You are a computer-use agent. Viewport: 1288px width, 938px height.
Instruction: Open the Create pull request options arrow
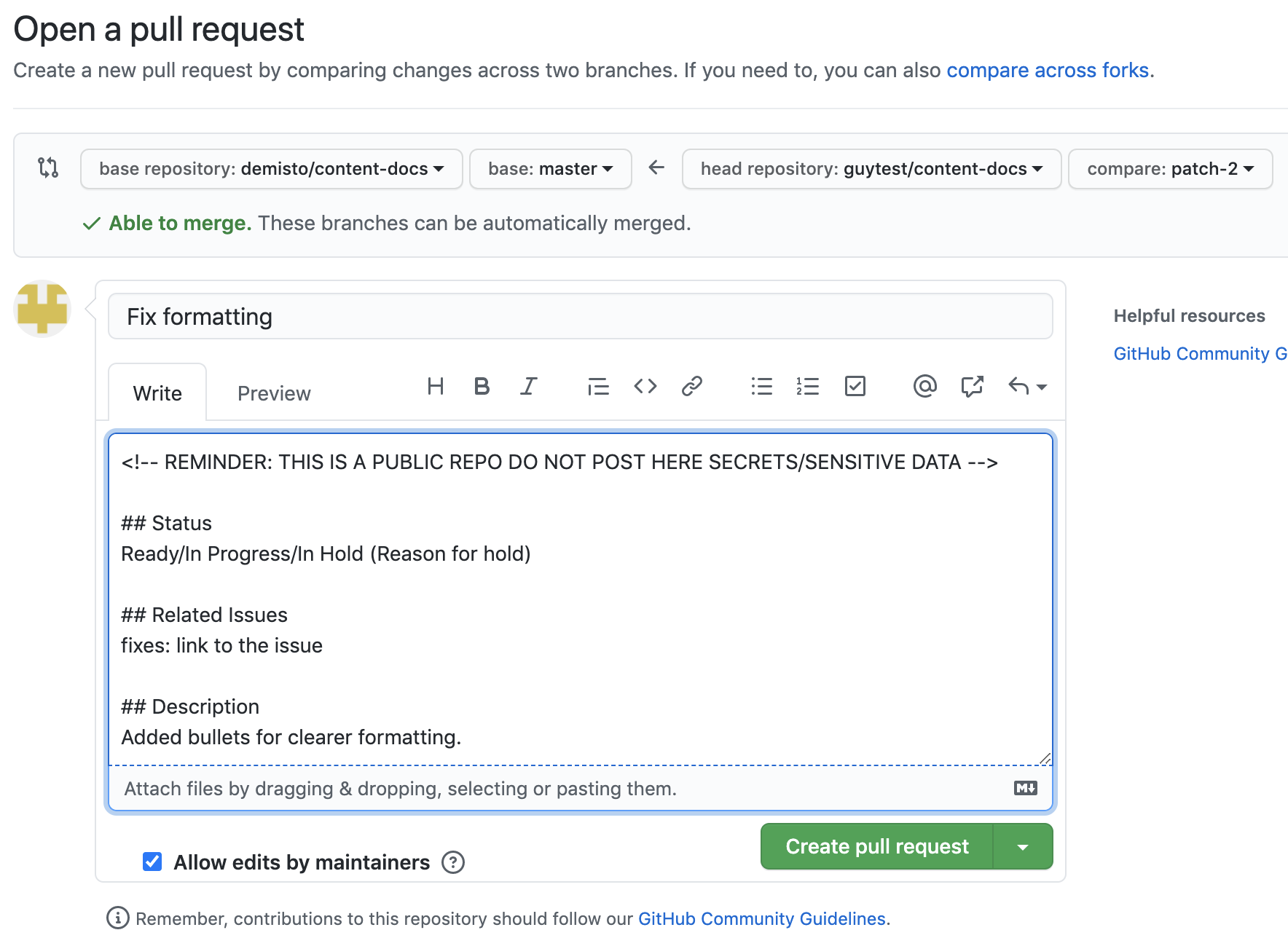coord(1023,847)
